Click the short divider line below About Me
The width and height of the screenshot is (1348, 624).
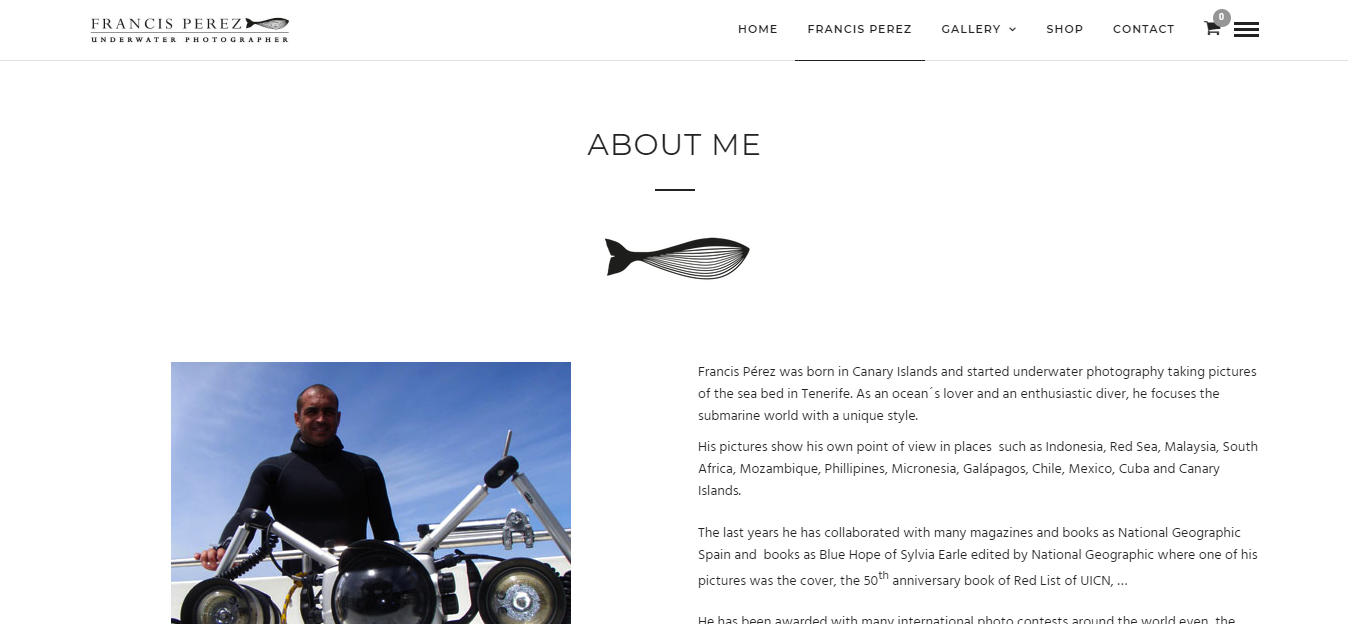[x=675, y=190]
